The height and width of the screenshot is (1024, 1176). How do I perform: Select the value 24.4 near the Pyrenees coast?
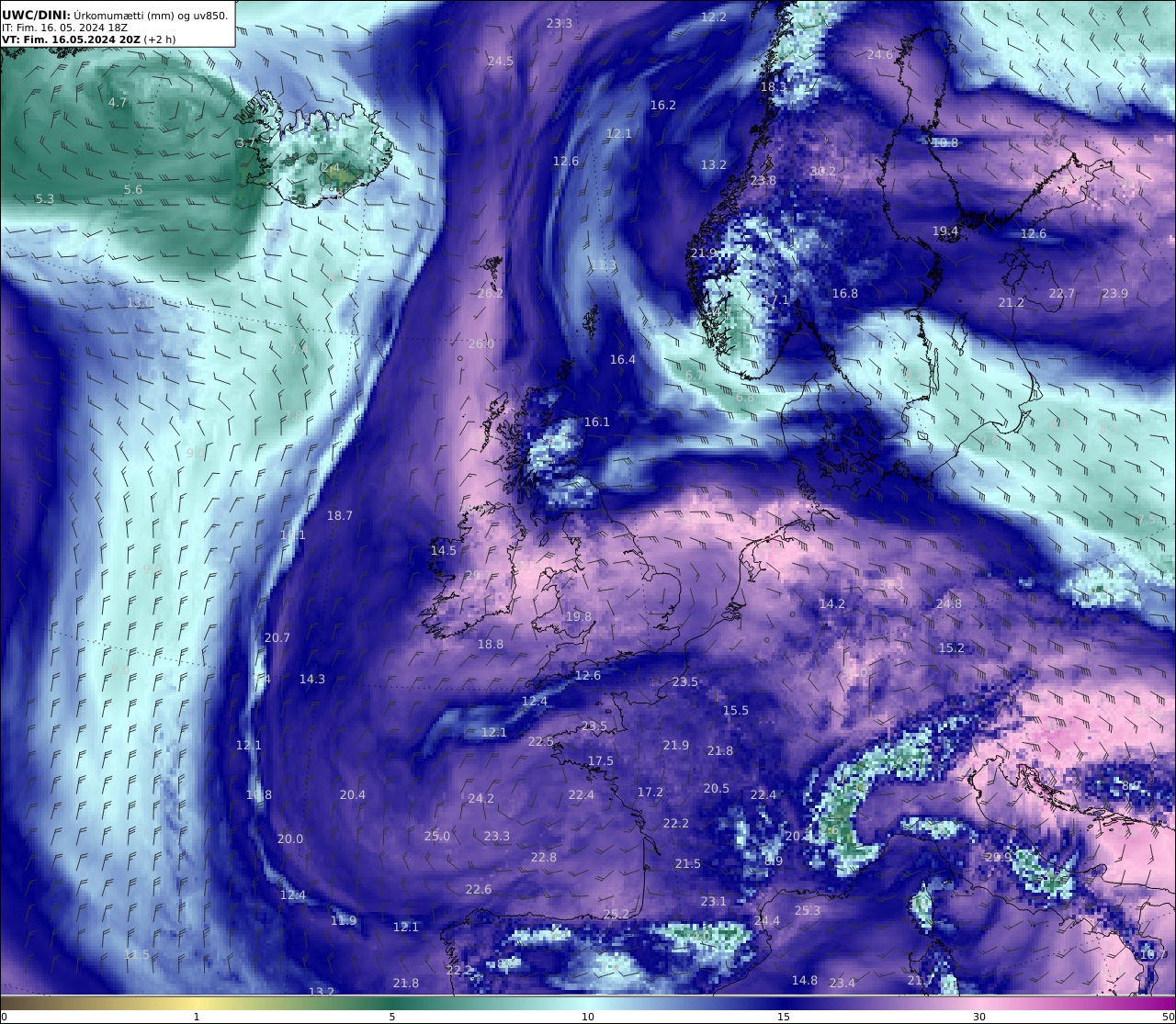(767, 920)
